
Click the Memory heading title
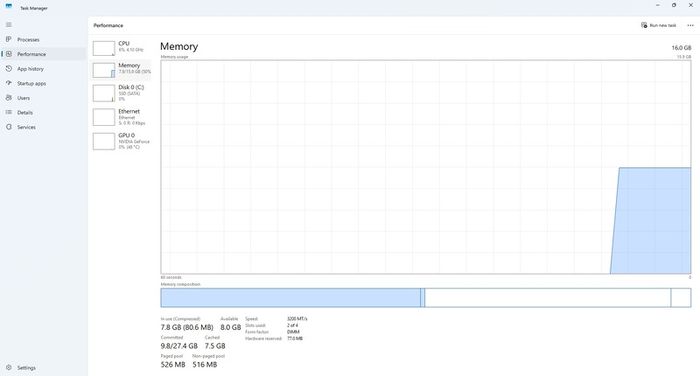tap(179, 46)
